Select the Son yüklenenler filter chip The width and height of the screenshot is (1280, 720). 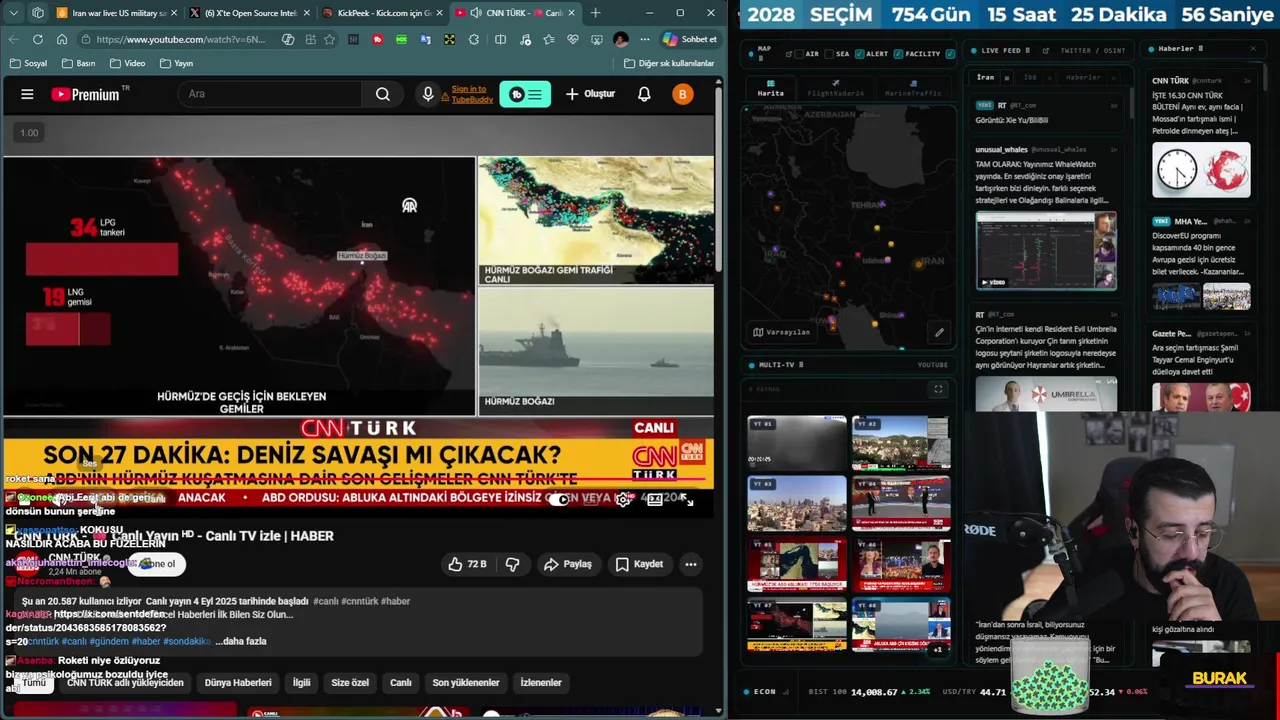(466, 683)
